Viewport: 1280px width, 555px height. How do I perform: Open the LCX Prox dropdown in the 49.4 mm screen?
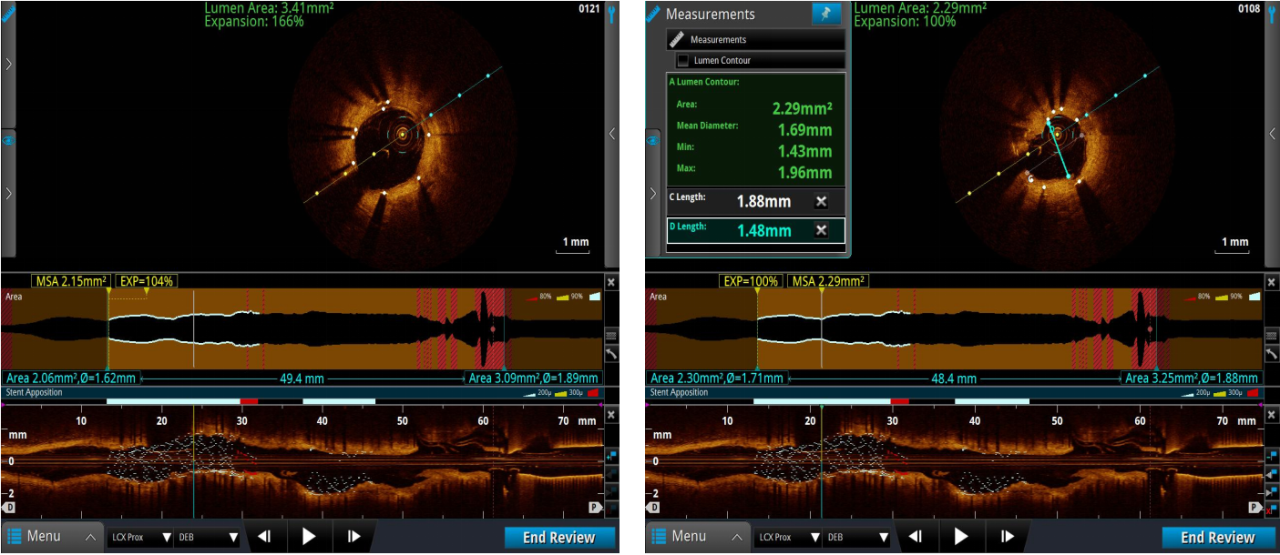[139, 537]
